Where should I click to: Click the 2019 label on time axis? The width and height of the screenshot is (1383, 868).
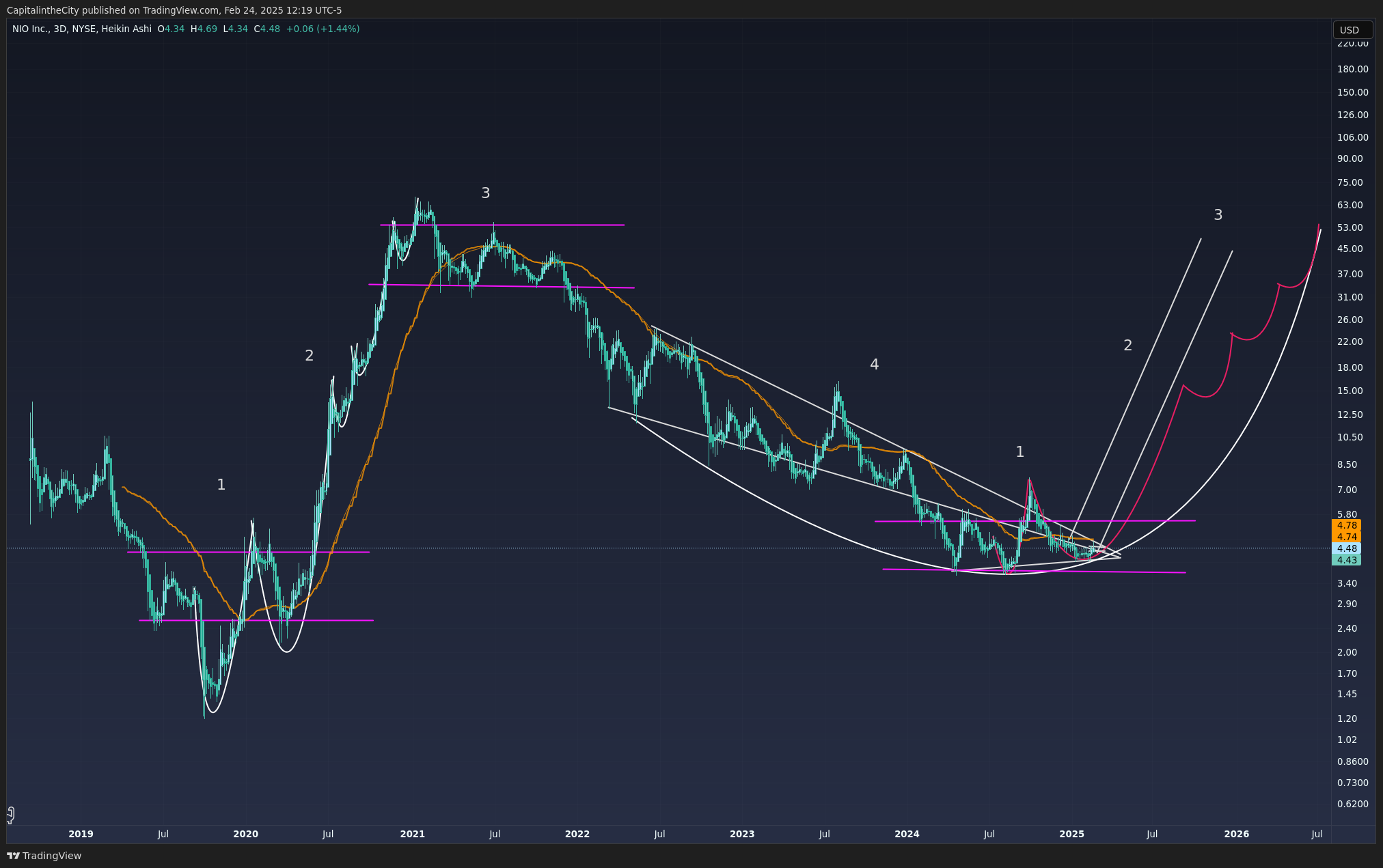pos(81,834)
